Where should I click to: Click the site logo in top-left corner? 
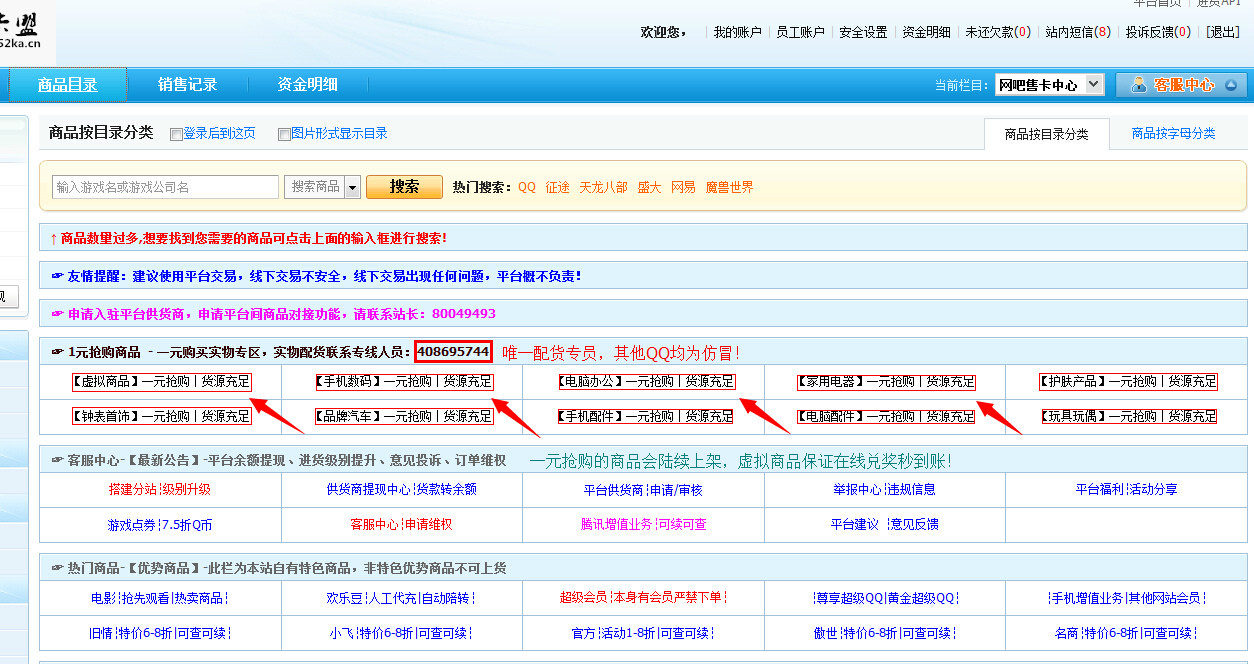point(27,30)
